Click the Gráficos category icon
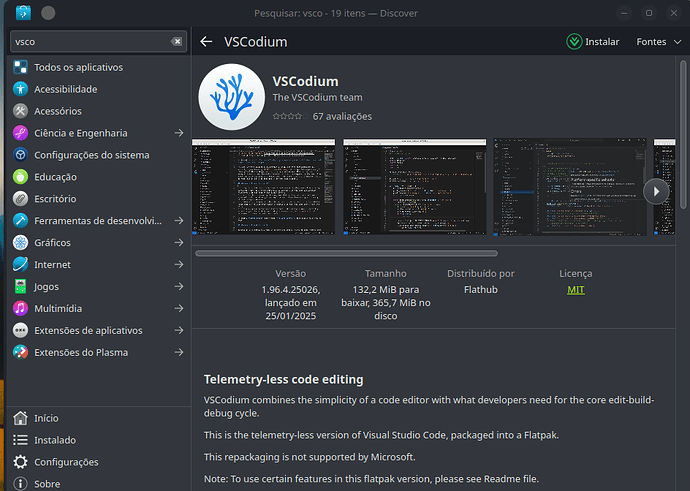The height and width of the screenshot is (491, 690). (x=20, y=242)
